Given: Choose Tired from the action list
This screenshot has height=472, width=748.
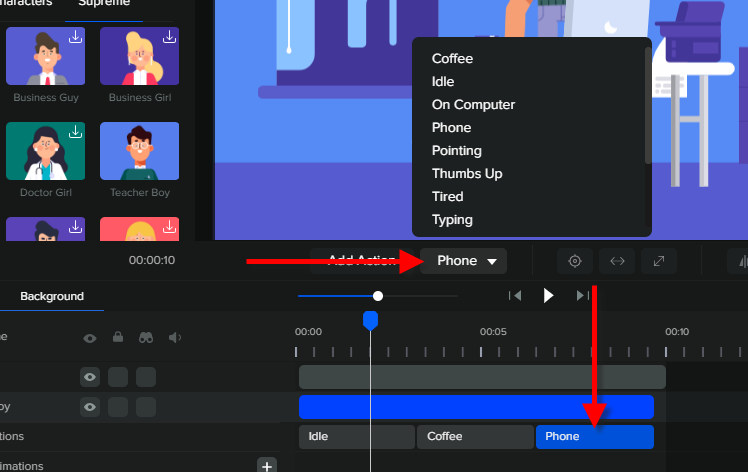Looking at the screenshot, I should coord(447,196).
